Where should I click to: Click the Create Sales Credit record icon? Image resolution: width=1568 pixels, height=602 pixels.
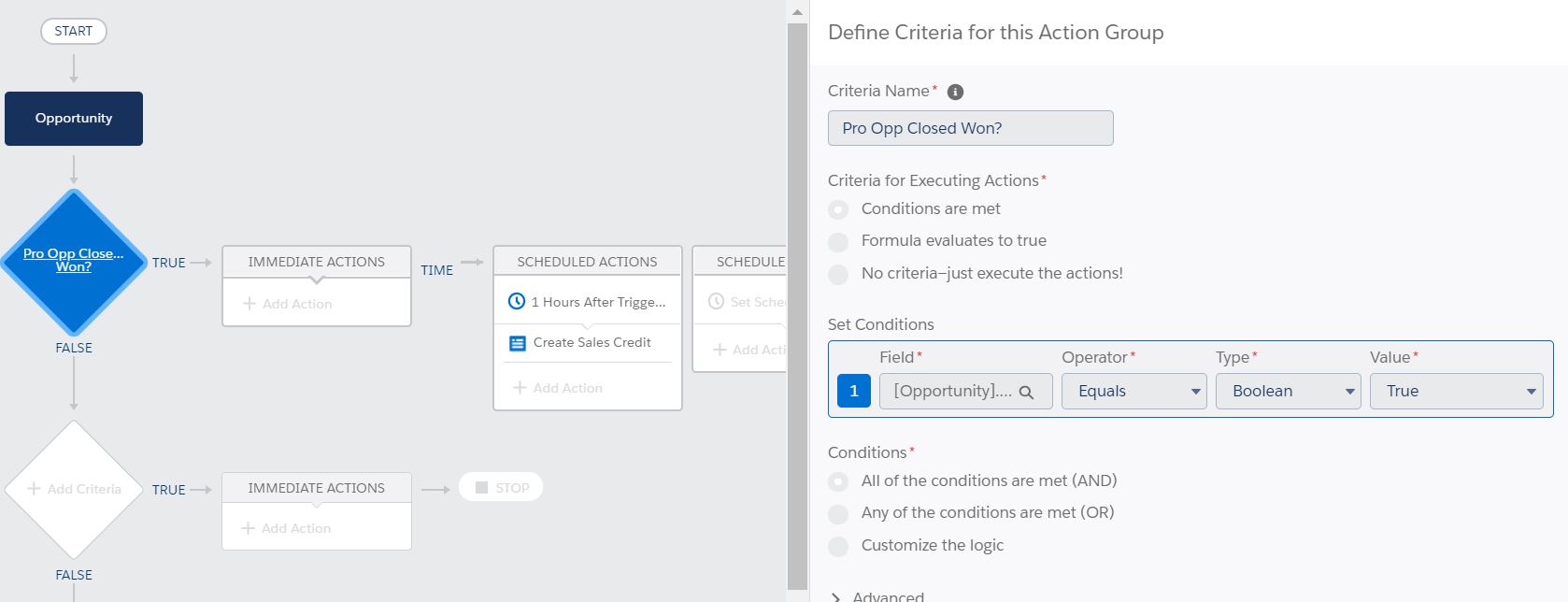point(517,343)
